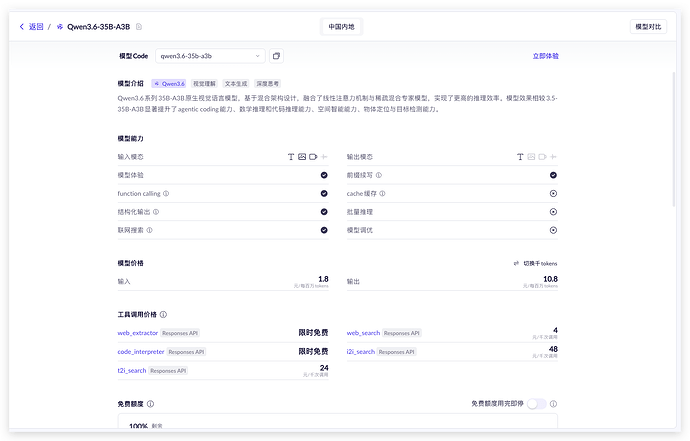Click Responses API tag next to web_extractor
The image size is (690, 441).
[180, 333]
